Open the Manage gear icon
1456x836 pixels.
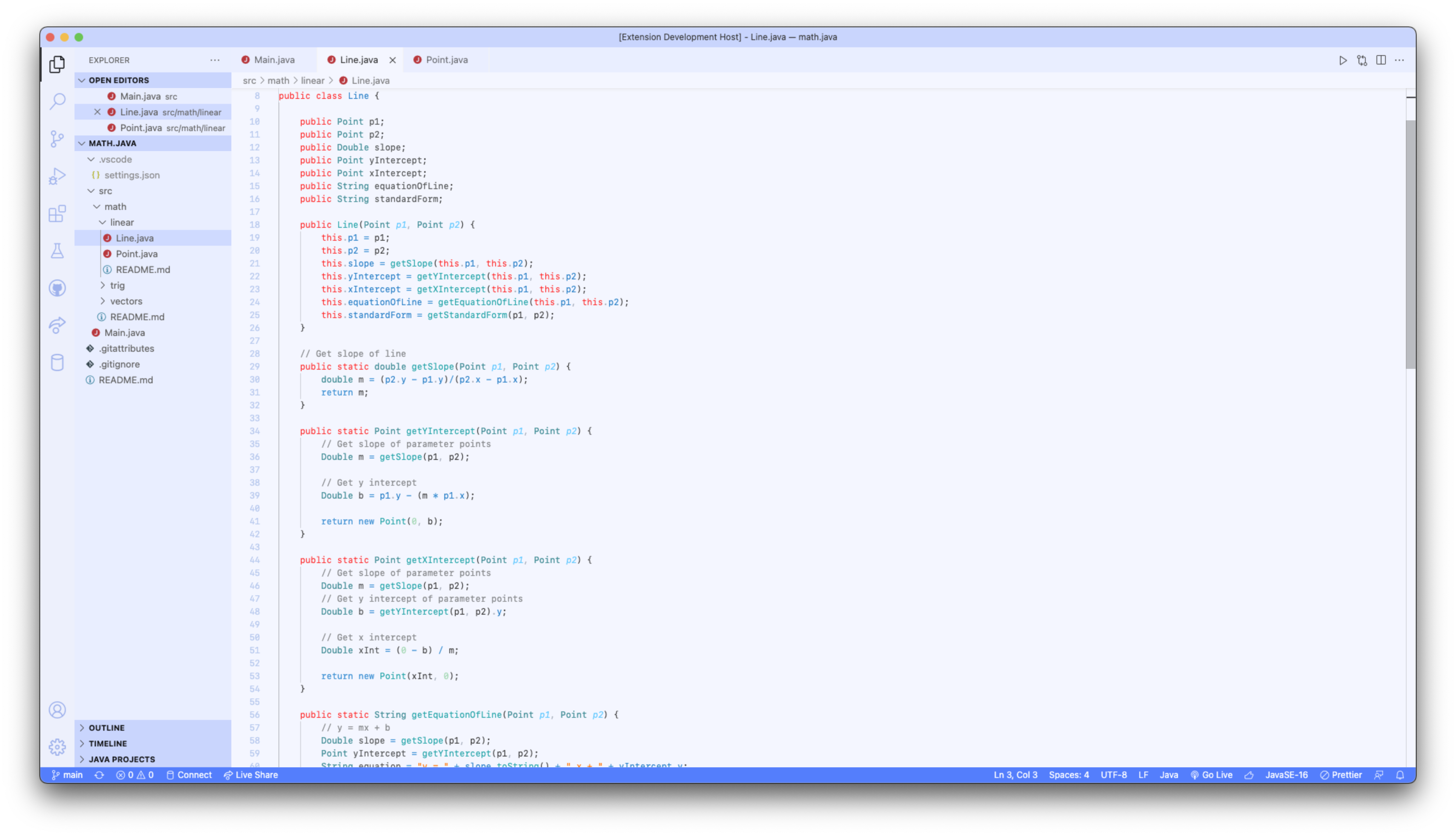point(57,747)
